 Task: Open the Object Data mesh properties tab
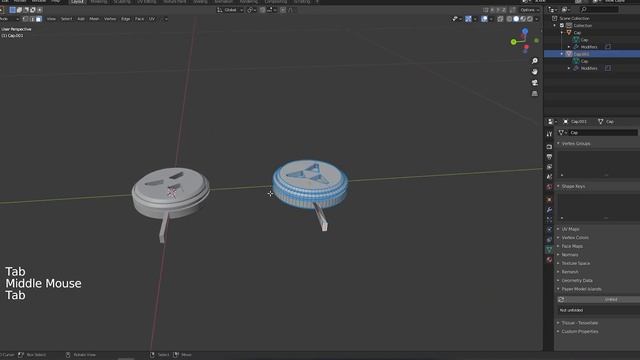549,249
